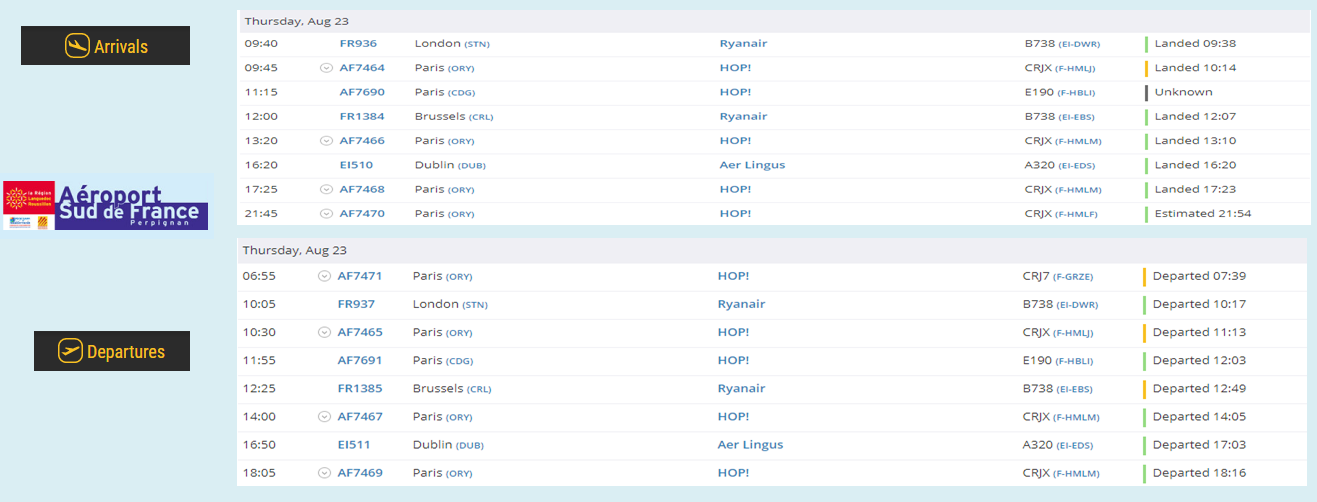Image resolution: width=1317 pixels, height=502 pixels.
Task: Open aircraft registration F-HMLF link
Action: 1078,214
